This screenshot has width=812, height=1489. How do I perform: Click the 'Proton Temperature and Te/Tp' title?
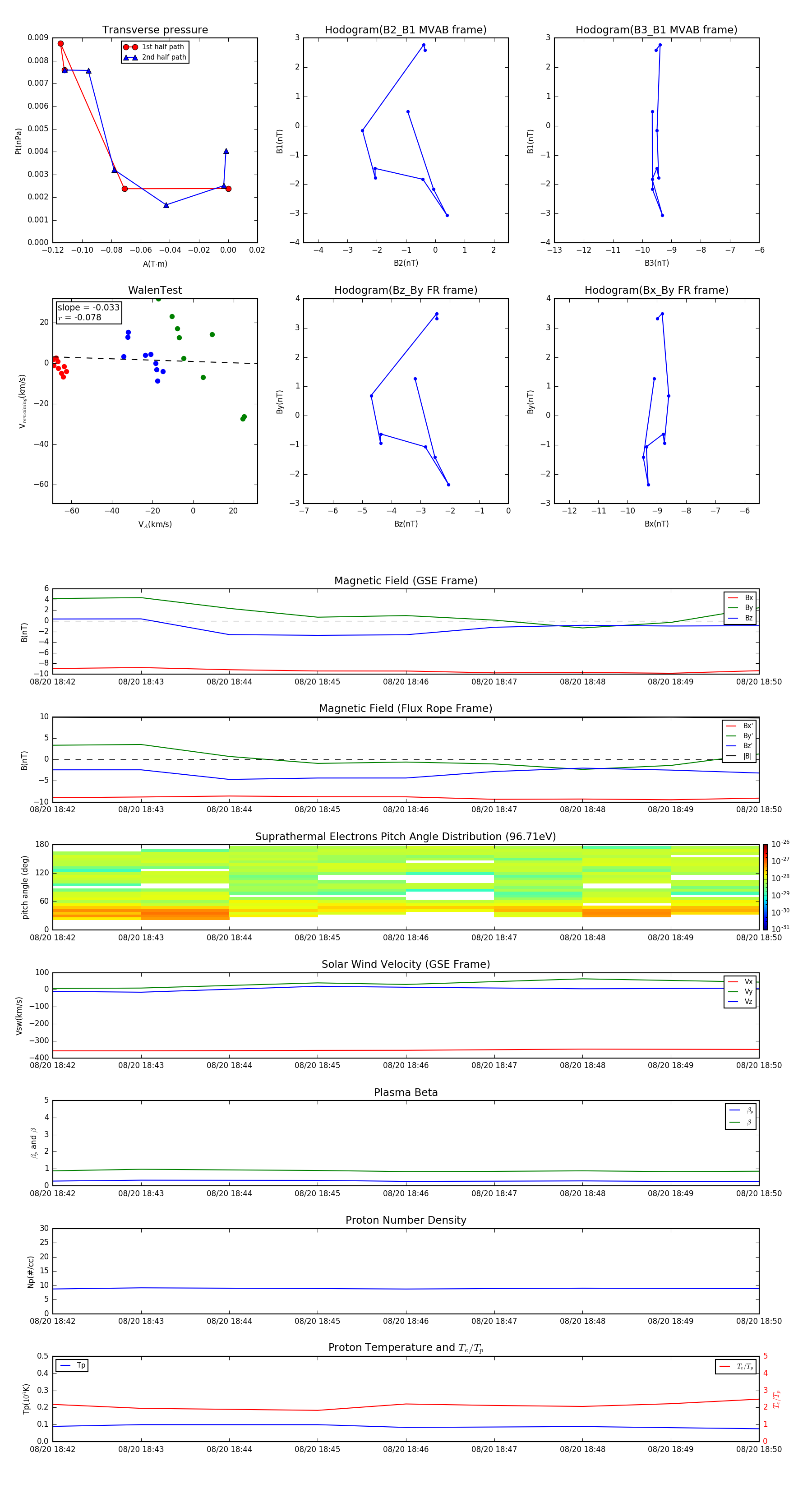(406, 1348)
